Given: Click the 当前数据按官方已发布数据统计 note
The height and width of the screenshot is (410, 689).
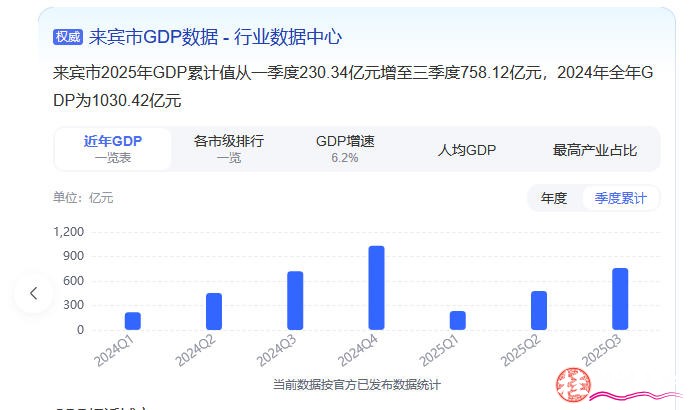Looking at the screenshot, I should pyautogui.click(x=356, y=384).
